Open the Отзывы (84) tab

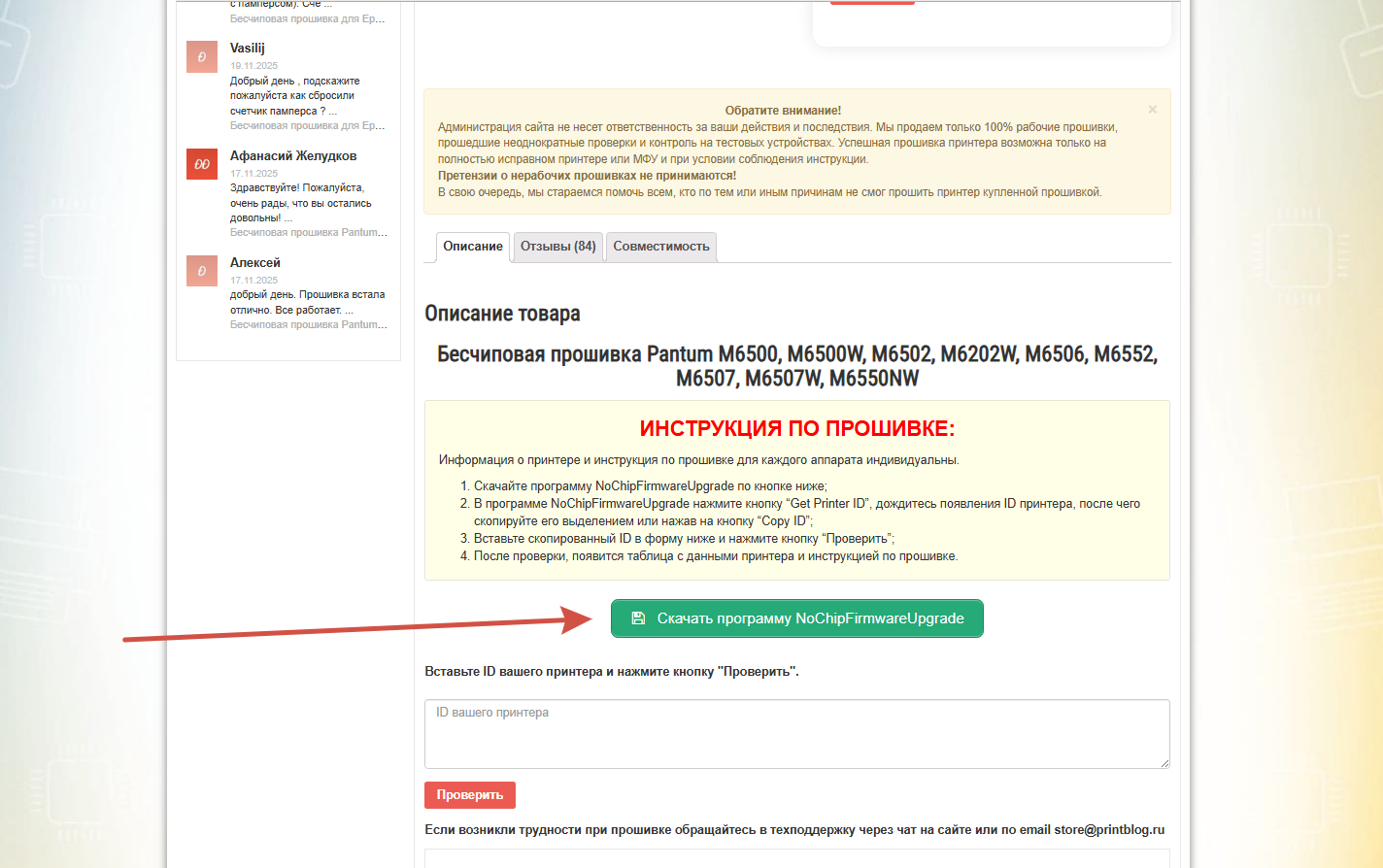pyautogui.click(x=557, y=247)
